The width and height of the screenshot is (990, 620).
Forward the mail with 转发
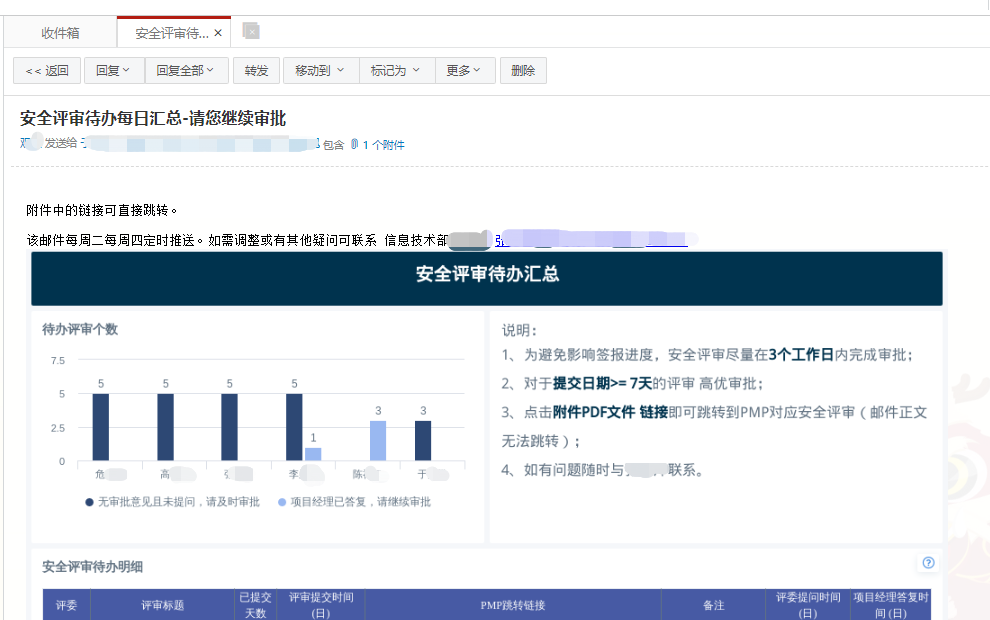(256, 71)
